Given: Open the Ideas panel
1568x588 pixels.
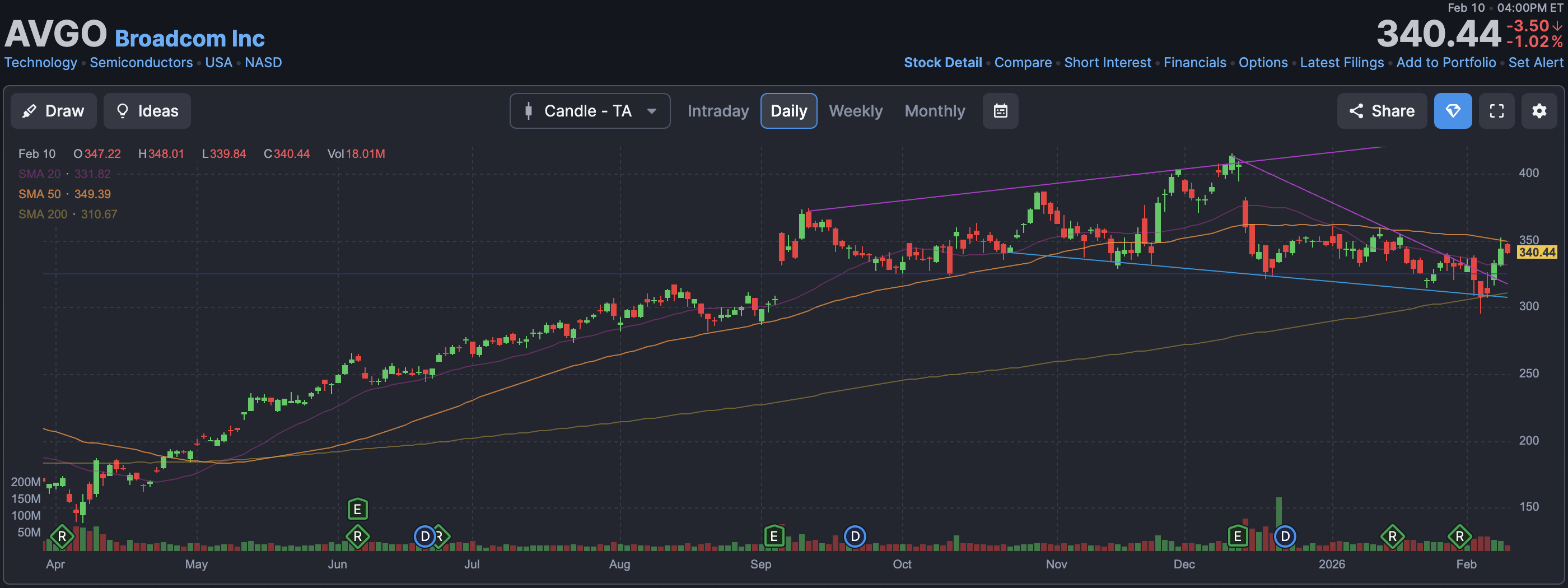Looking at the screenshot, I should [x=147, y=111].
